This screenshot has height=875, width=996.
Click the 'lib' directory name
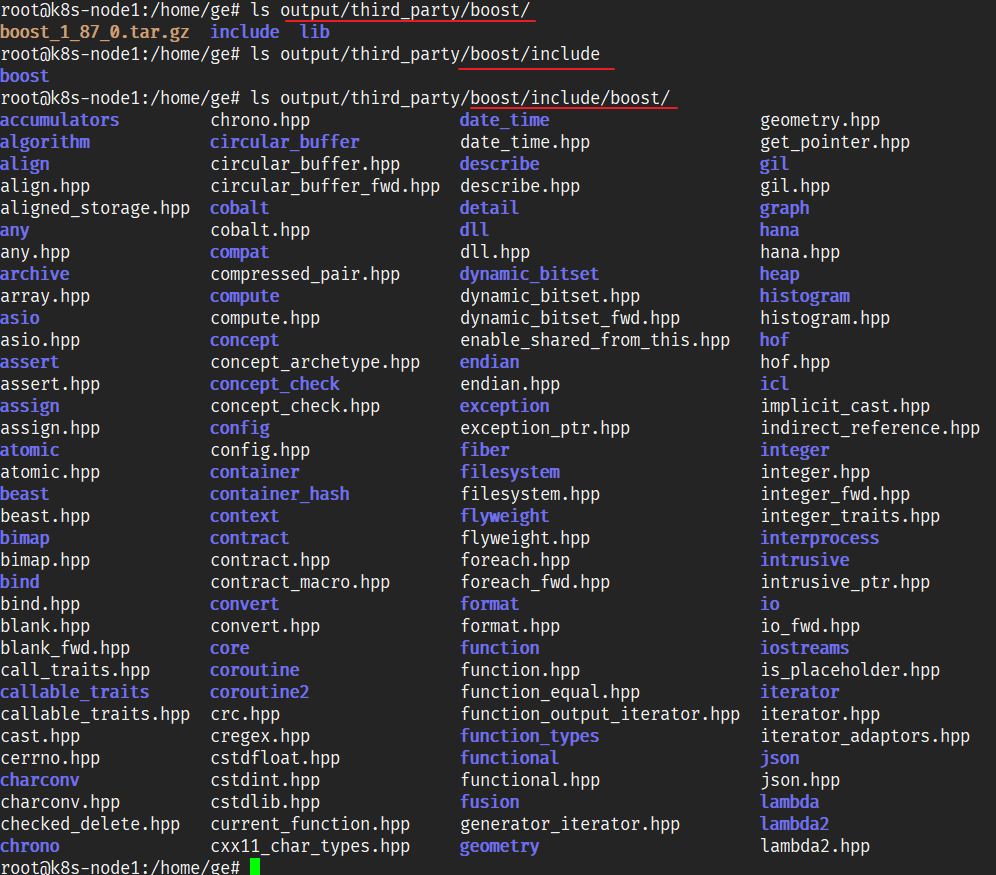point(315,32)
